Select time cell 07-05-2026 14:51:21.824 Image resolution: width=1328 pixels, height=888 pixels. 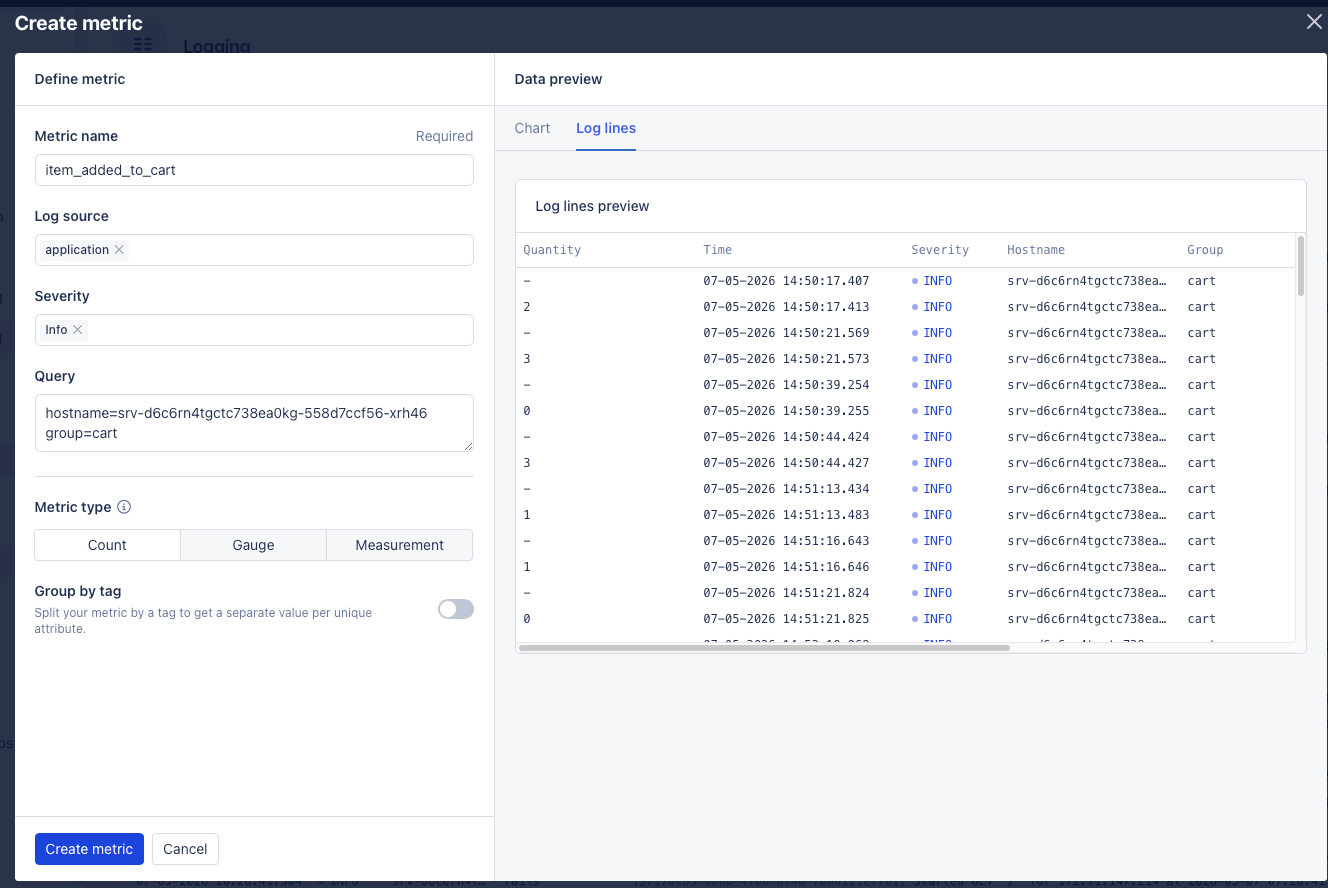[x=786, y=593]
